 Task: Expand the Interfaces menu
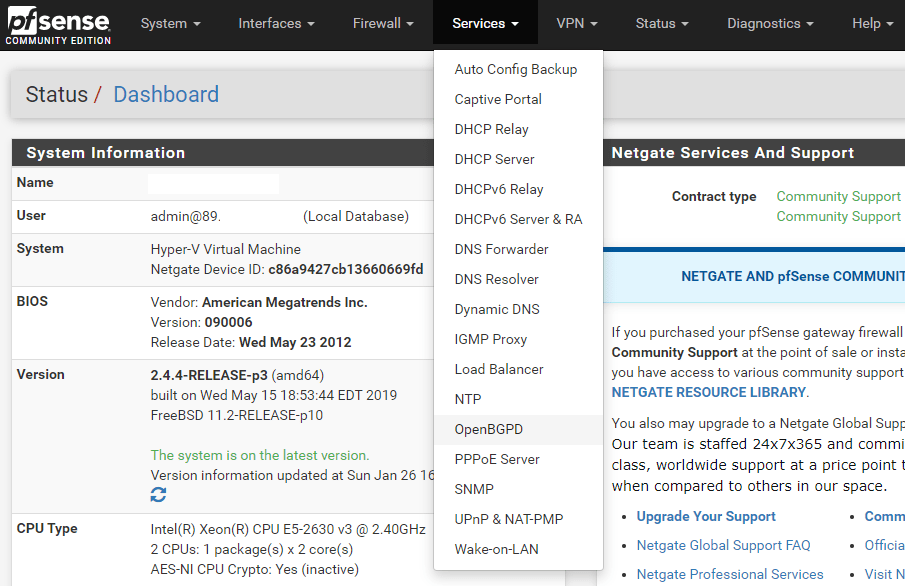click(276, 24)
